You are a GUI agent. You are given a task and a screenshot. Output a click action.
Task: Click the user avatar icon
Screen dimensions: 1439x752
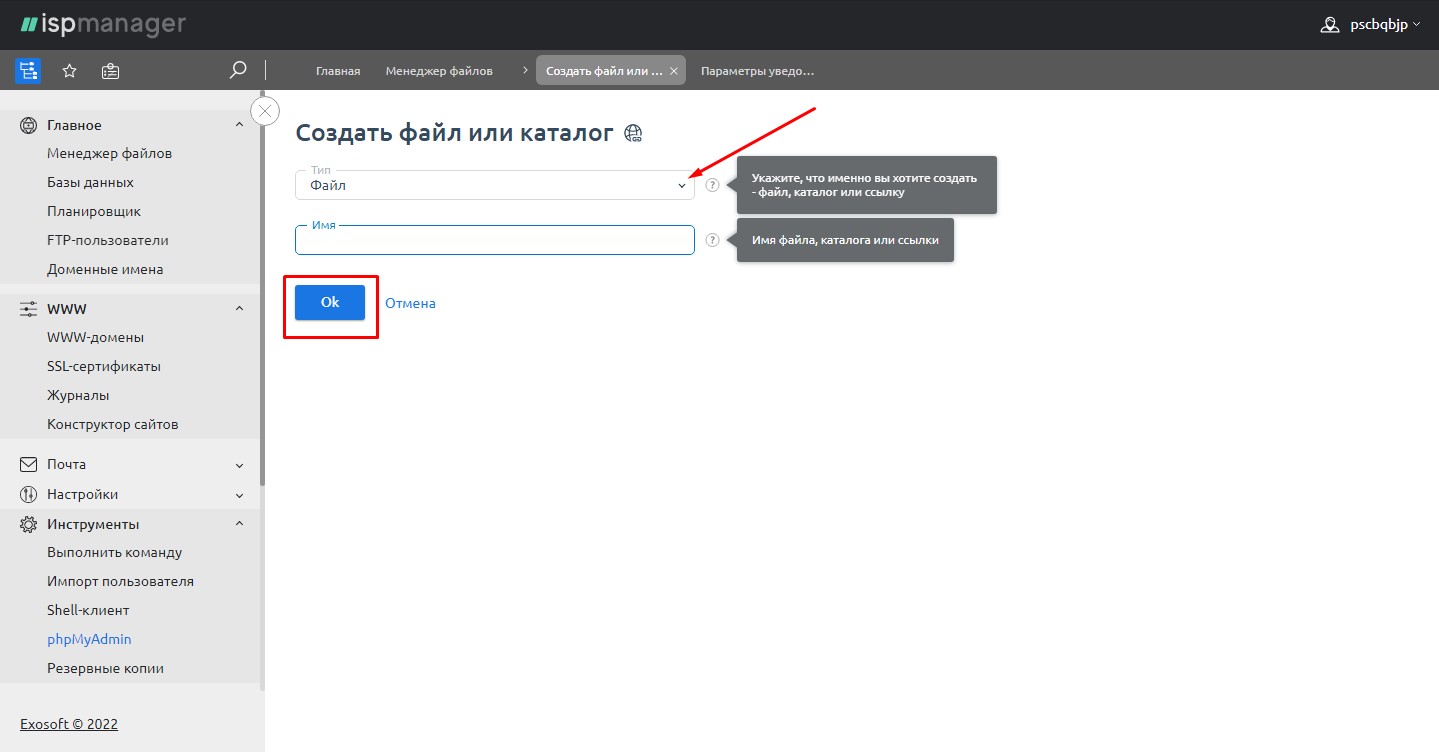pyautogui.click(x=1330, y=25)
